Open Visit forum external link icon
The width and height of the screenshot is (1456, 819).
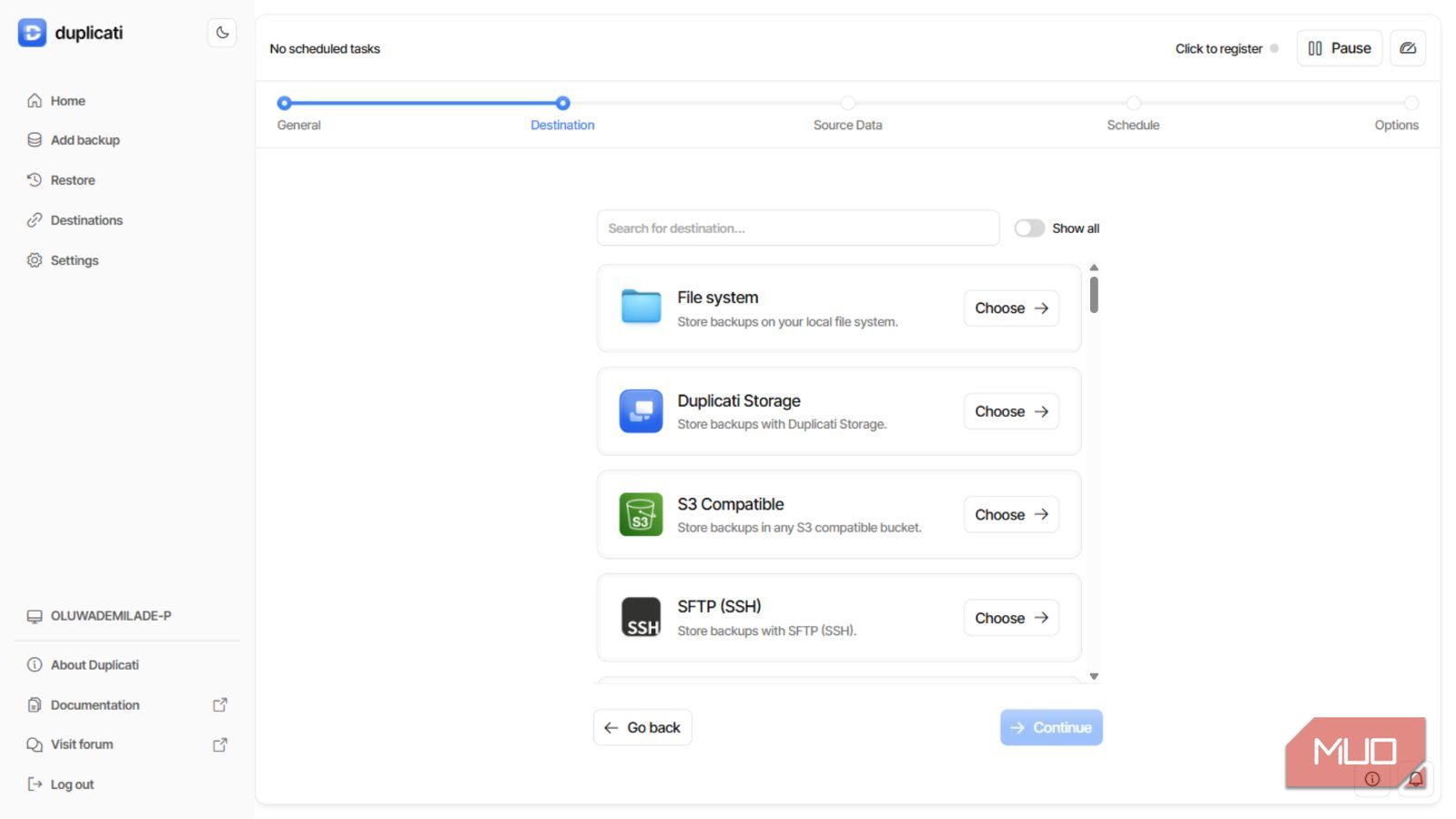[x=219, y=744]
